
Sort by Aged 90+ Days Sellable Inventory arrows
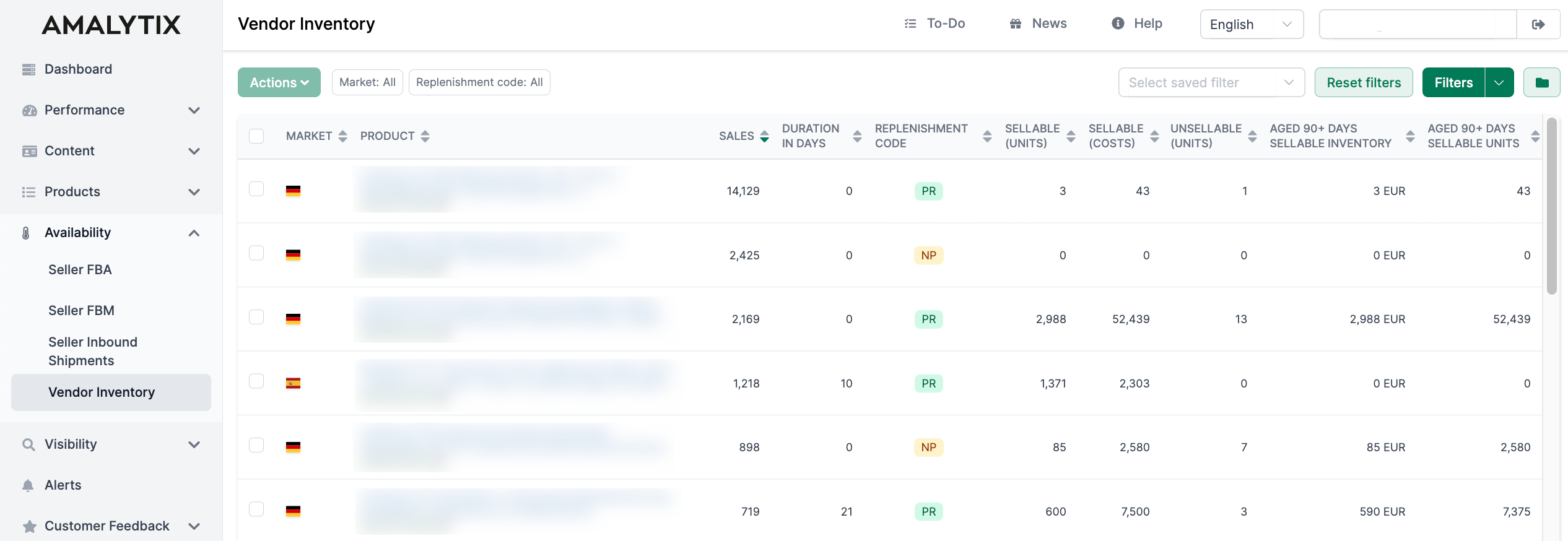coord(1411,136)
